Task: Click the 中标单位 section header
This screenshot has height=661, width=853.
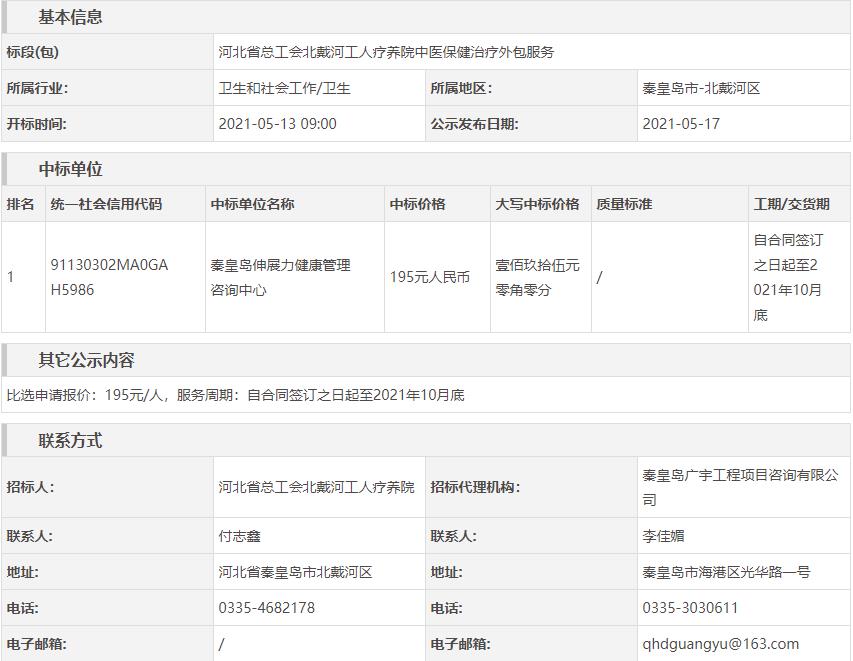Action: click(x=70, y=169)
